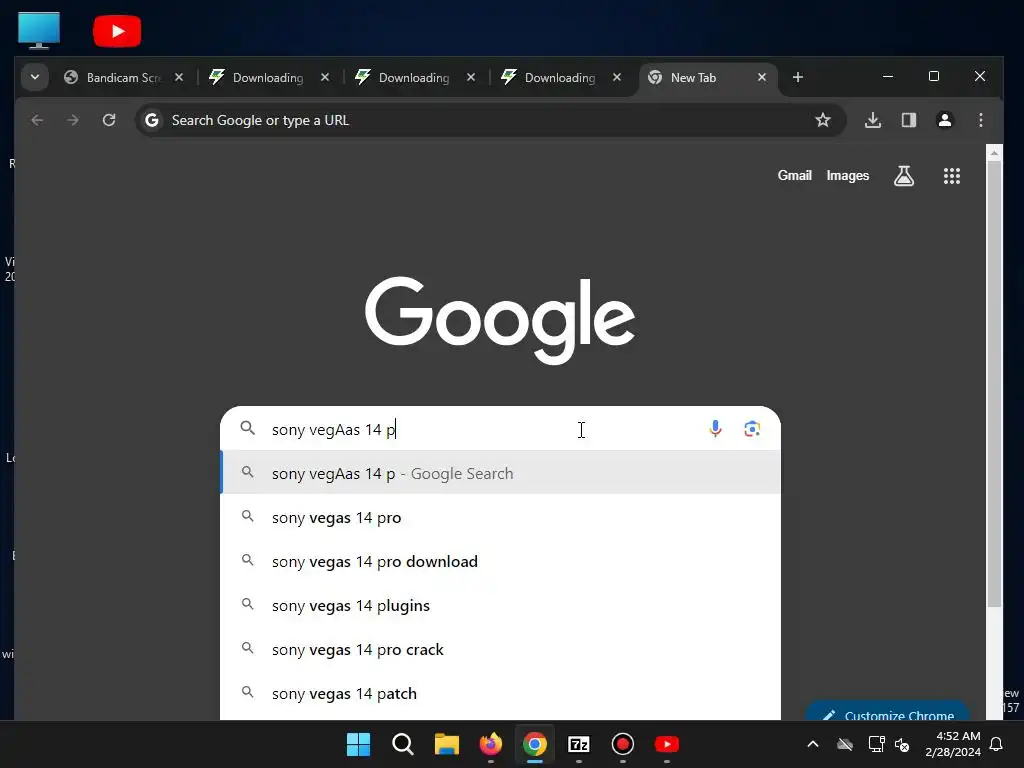1024x768 pixels.
Task: Open Firefox from the taskbar
Action: click(490, 744)
